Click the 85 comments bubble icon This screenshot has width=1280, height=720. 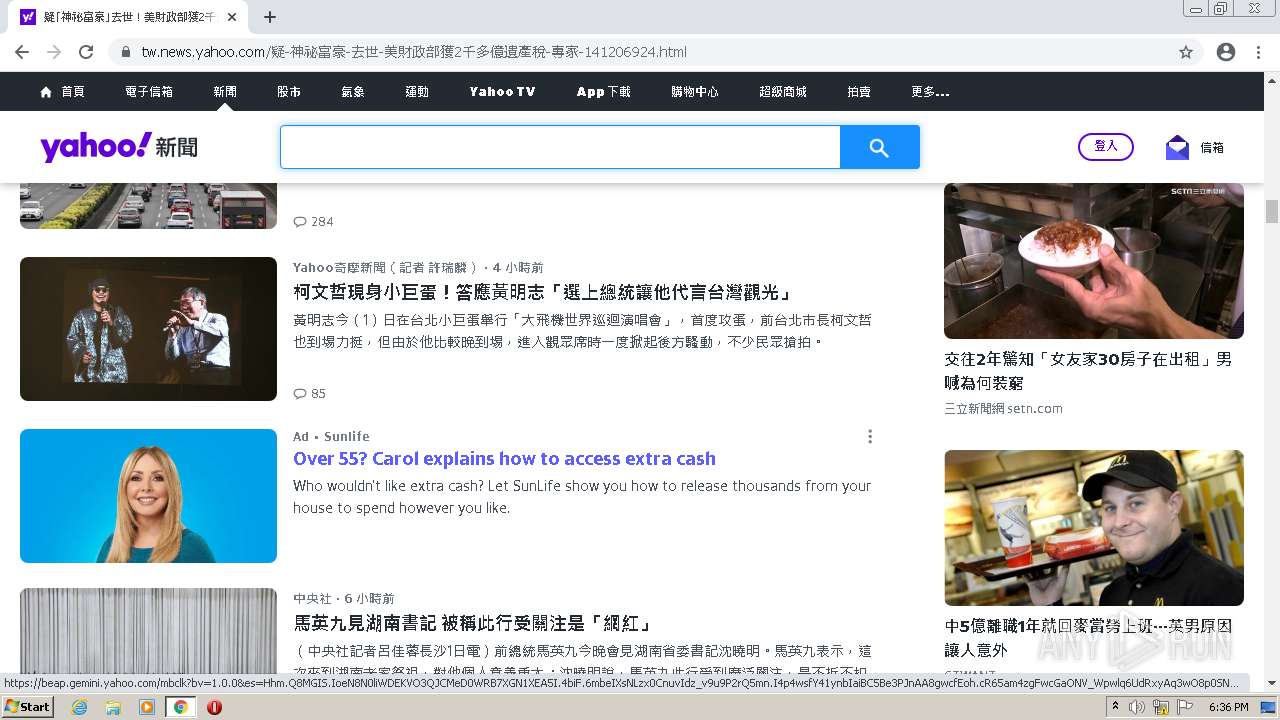click(299, 393)
